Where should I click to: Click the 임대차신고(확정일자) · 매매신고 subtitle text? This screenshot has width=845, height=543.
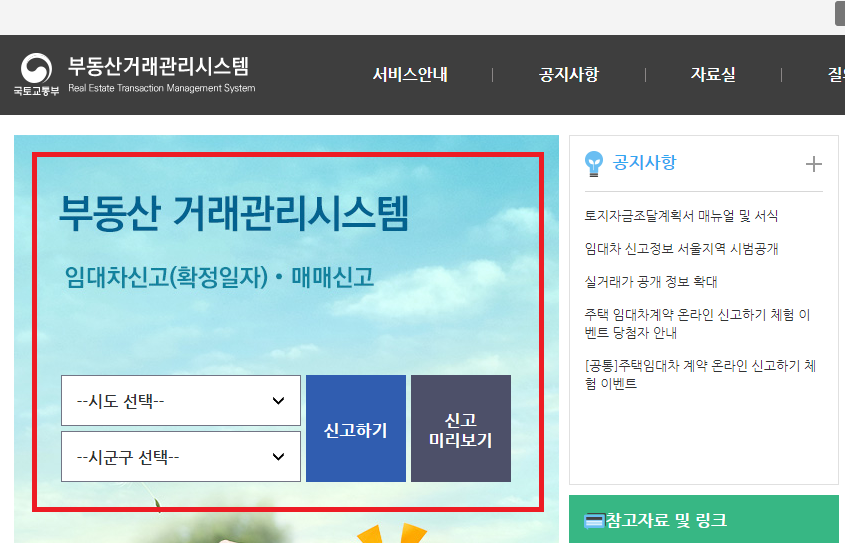click(219, 277)
